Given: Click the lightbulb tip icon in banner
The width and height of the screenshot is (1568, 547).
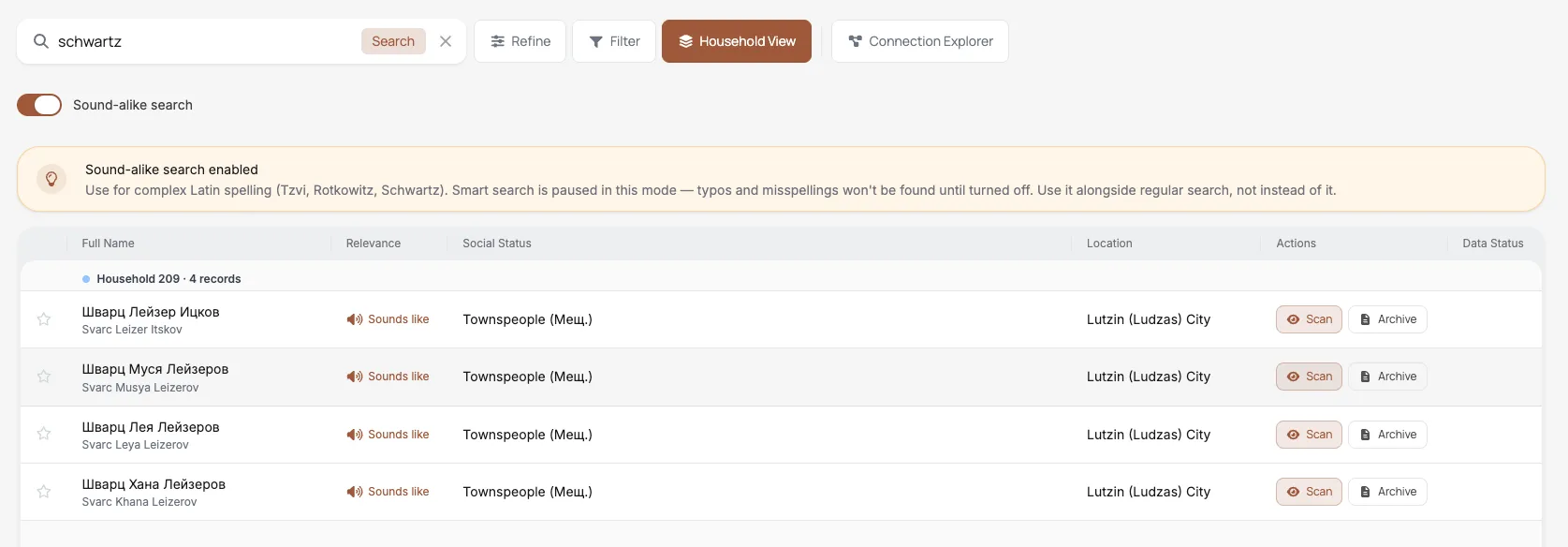Looking at the screenshot, I should (x=51, y=179).
